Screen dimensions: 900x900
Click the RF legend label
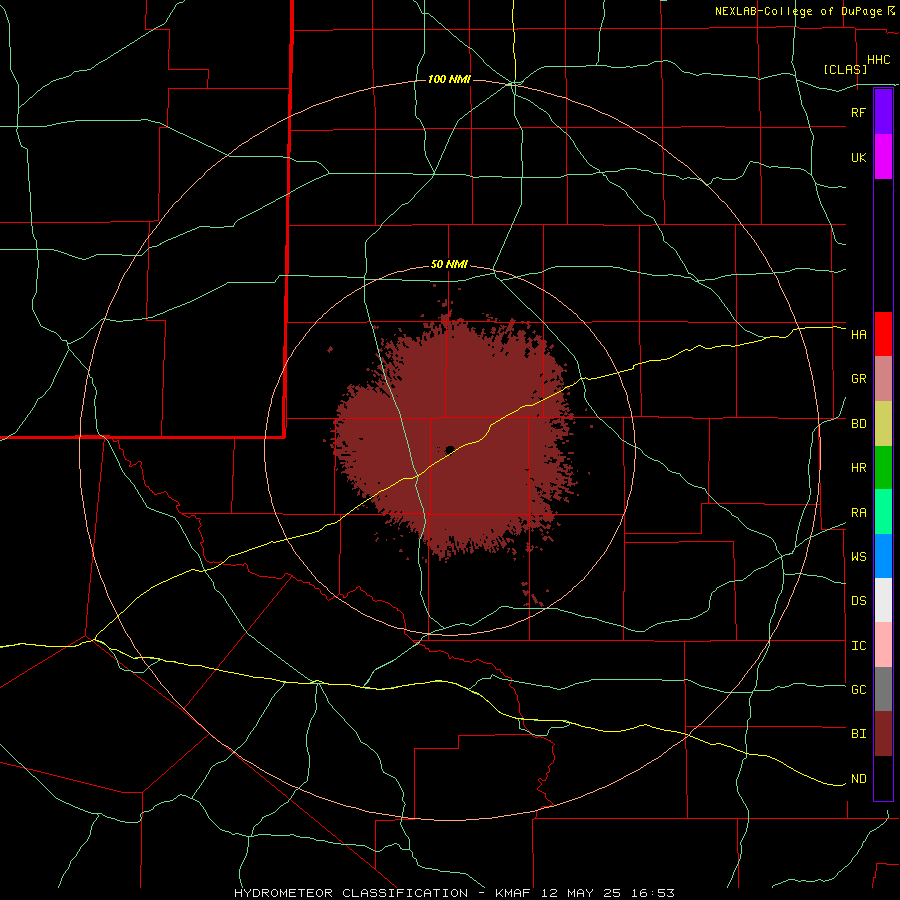pyautogui.click(x=858, y=112)
